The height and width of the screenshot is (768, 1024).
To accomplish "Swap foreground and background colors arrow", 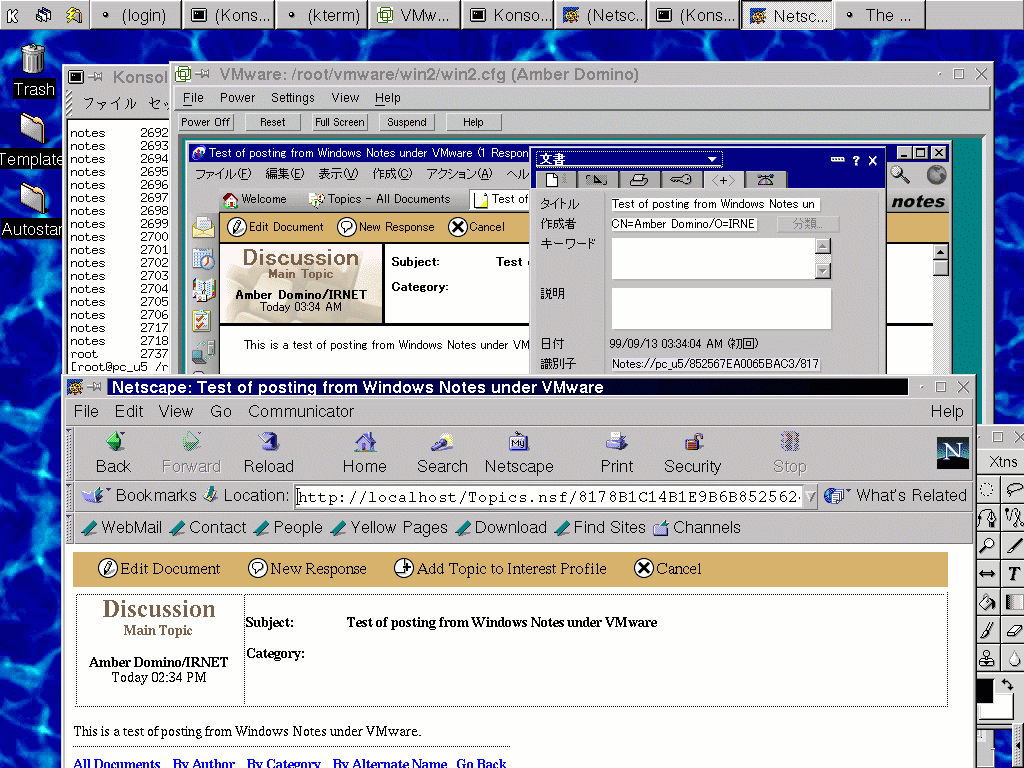I will click(1008, 684).
